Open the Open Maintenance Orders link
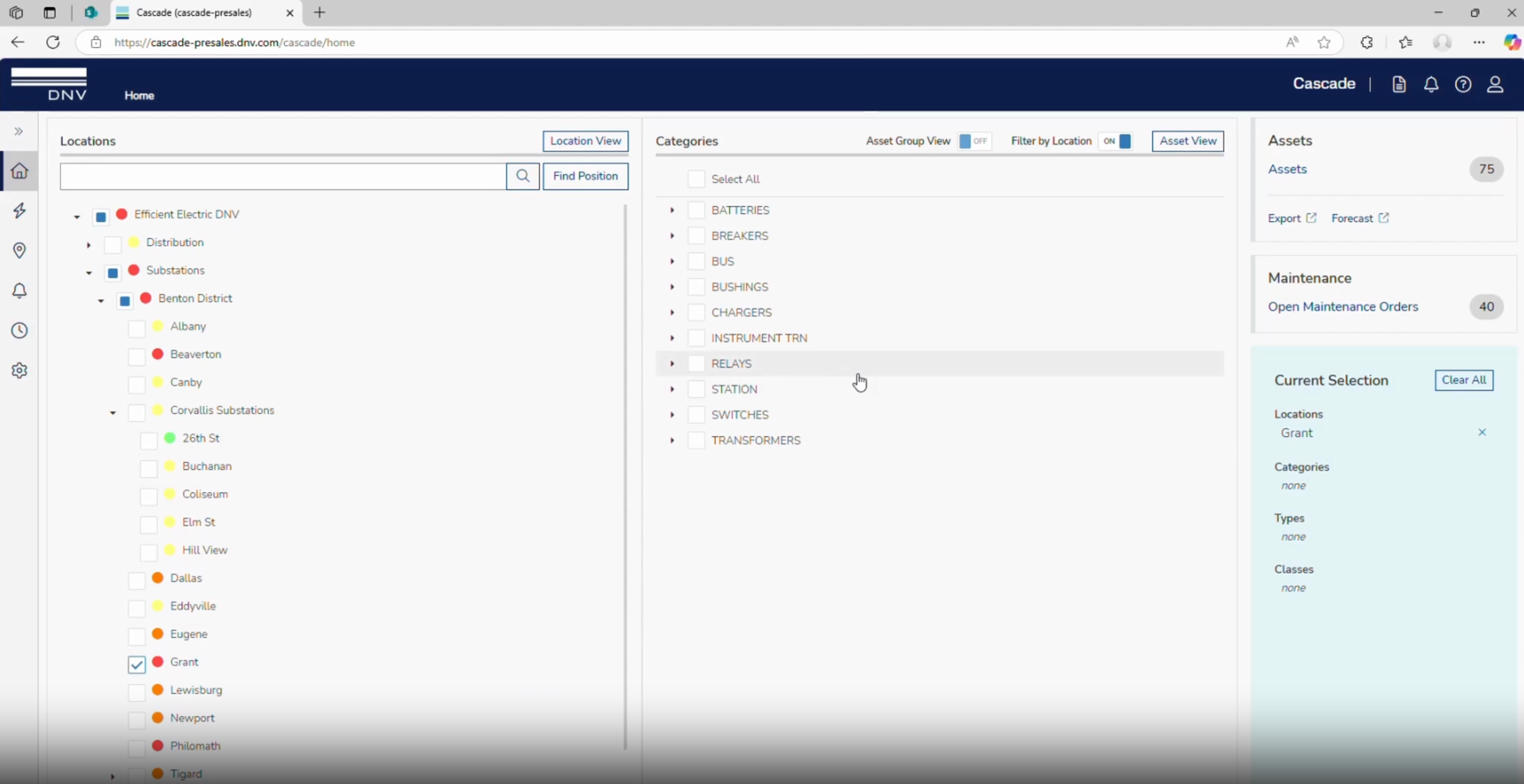Image resolution: width=1524 pixels, height=784 pixels. [1343, 307]
